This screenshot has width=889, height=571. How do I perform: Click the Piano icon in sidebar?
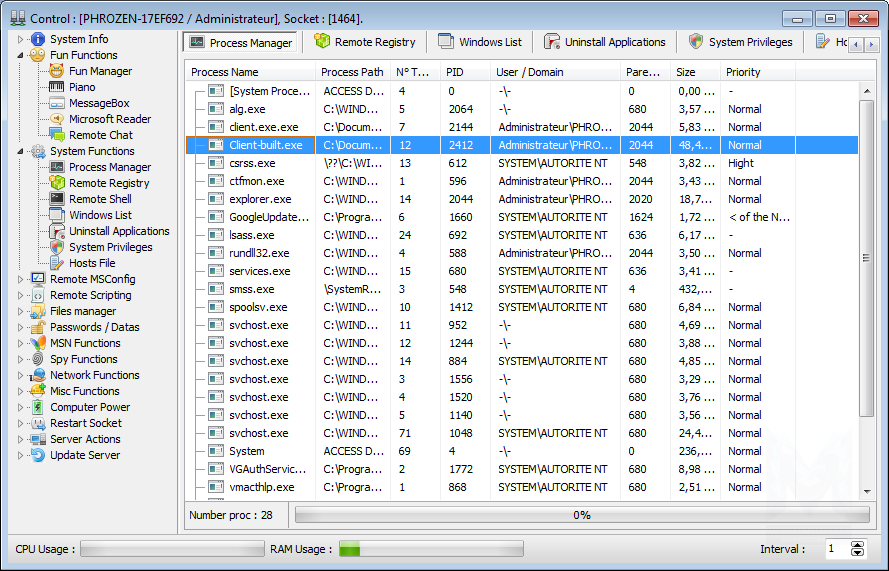pyautogui.click(x=56, y=87)
